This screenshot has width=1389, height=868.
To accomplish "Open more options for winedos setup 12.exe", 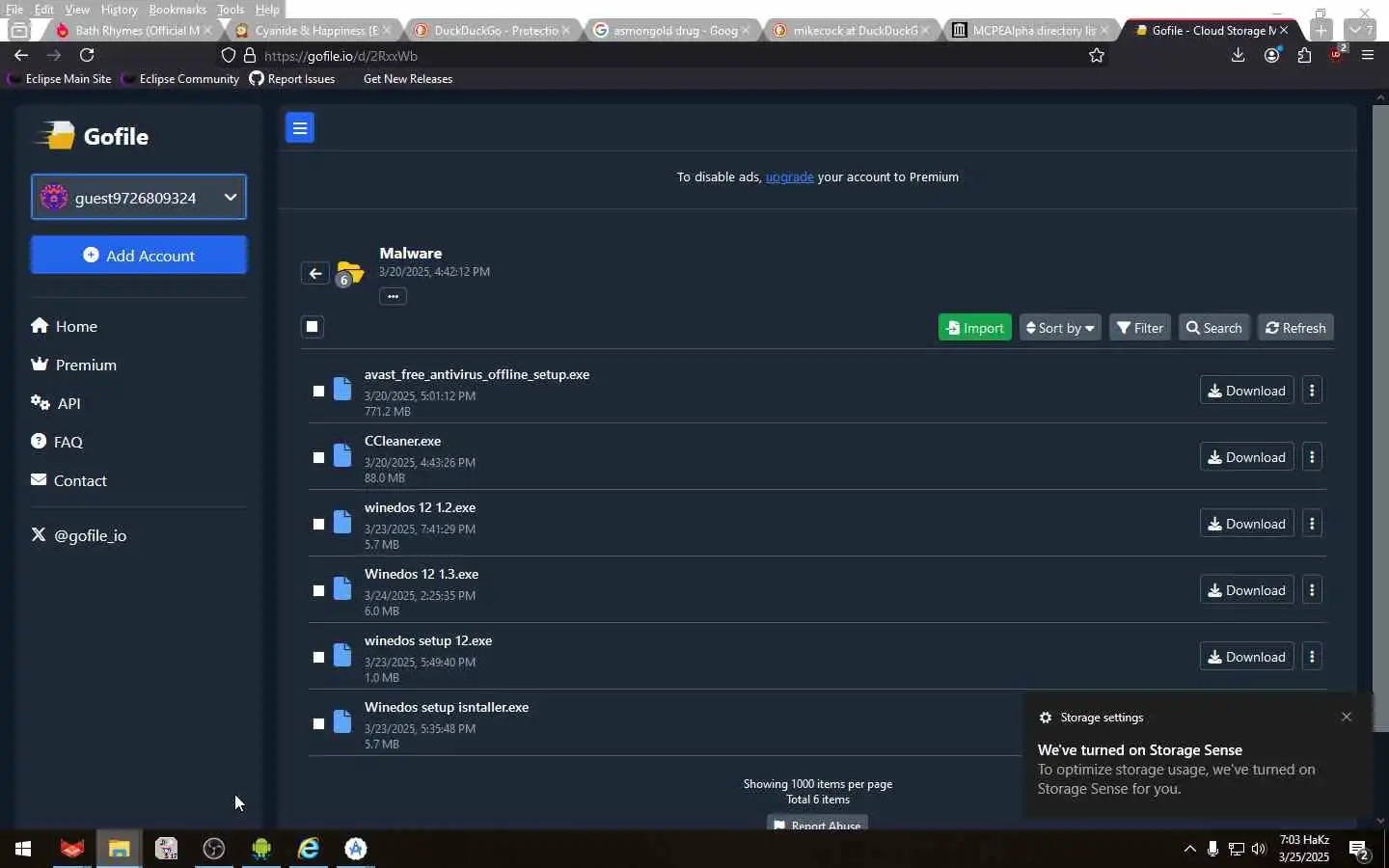I will pos(1312,657).
